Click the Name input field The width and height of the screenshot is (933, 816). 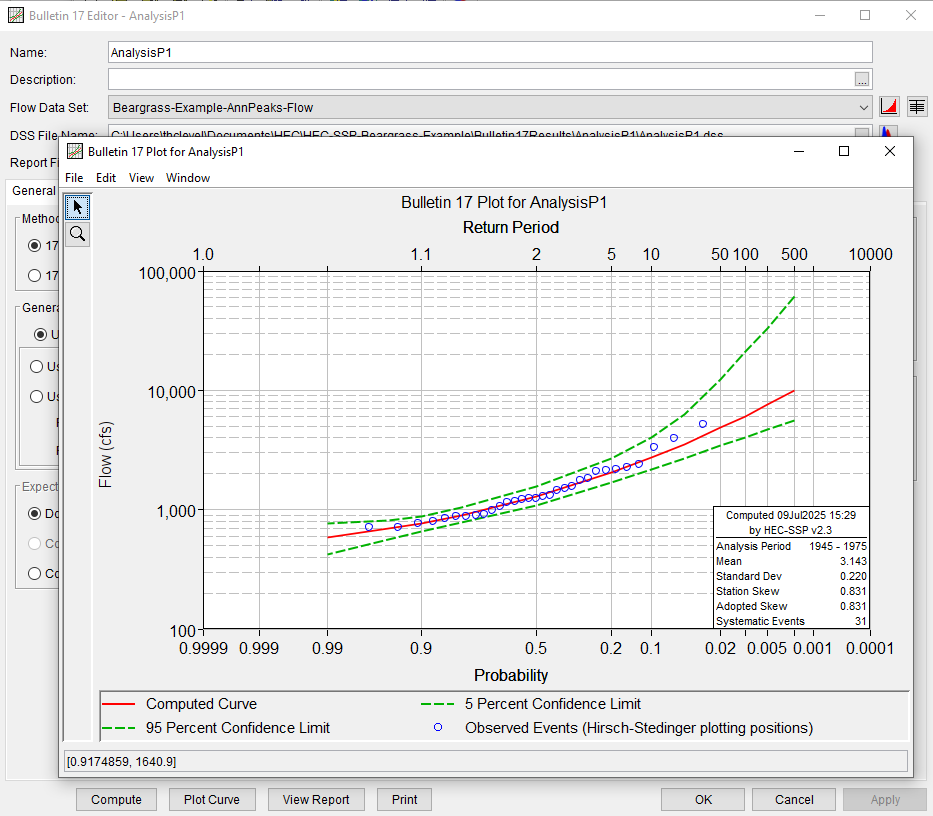(490, 52)
